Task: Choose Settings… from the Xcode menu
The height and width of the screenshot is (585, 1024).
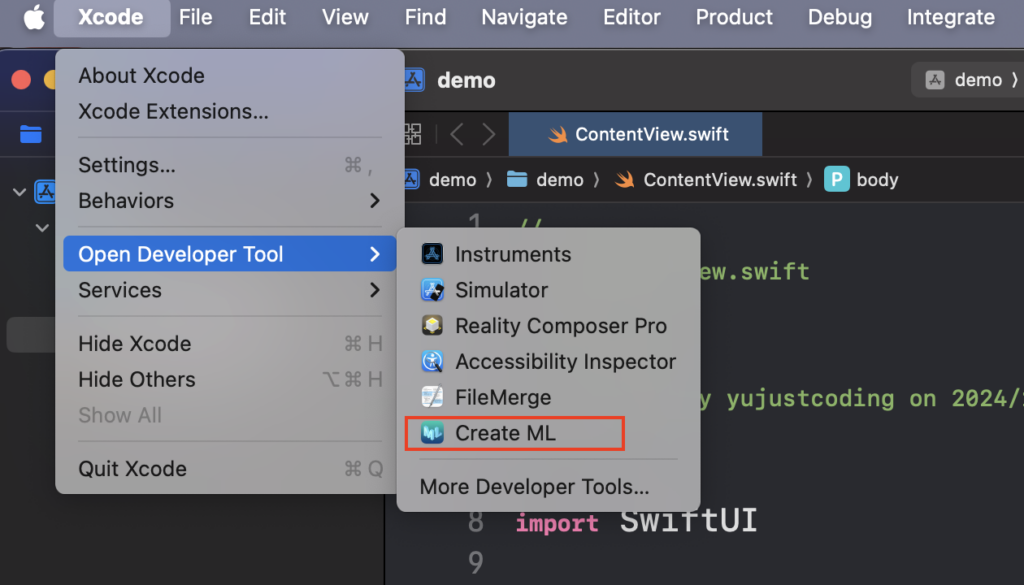Action: point(127,165)
